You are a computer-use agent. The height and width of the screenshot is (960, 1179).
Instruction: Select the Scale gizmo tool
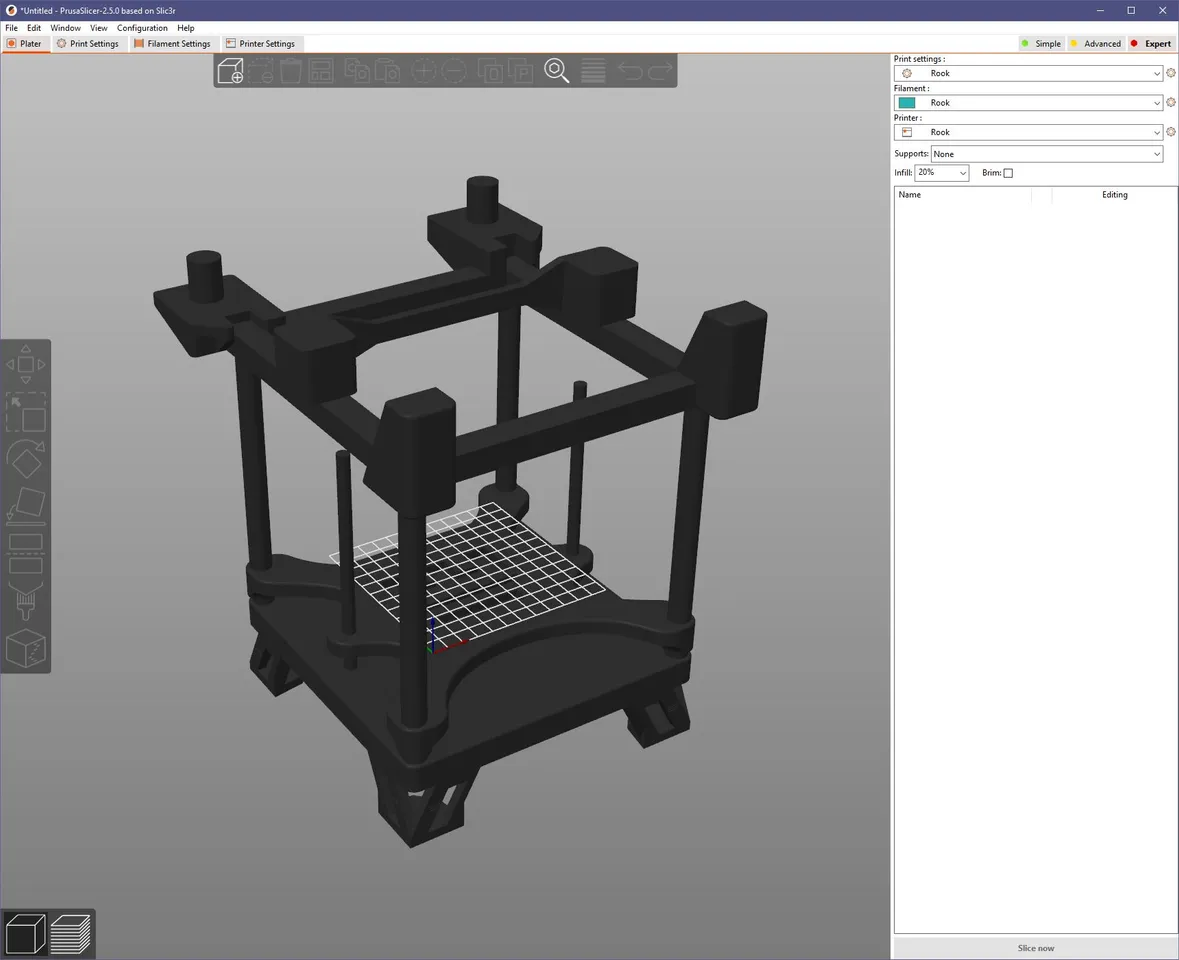coord(26,412)
